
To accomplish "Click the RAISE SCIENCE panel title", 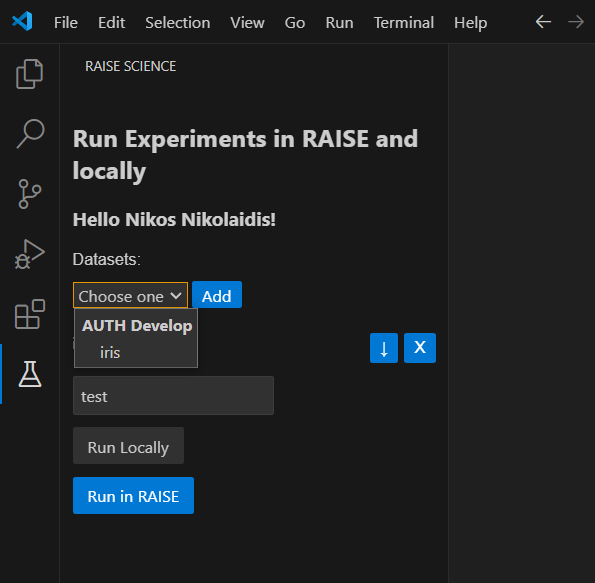I will 131,66.
